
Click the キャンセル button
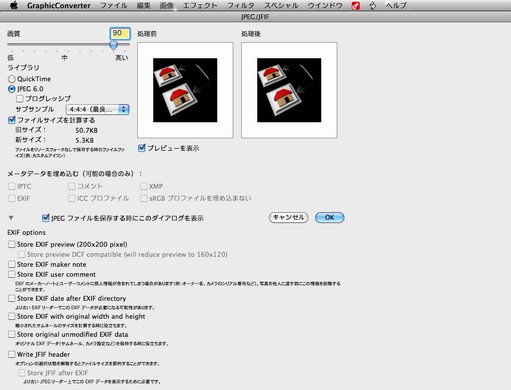pyautogui.click(x=288, y=218)
